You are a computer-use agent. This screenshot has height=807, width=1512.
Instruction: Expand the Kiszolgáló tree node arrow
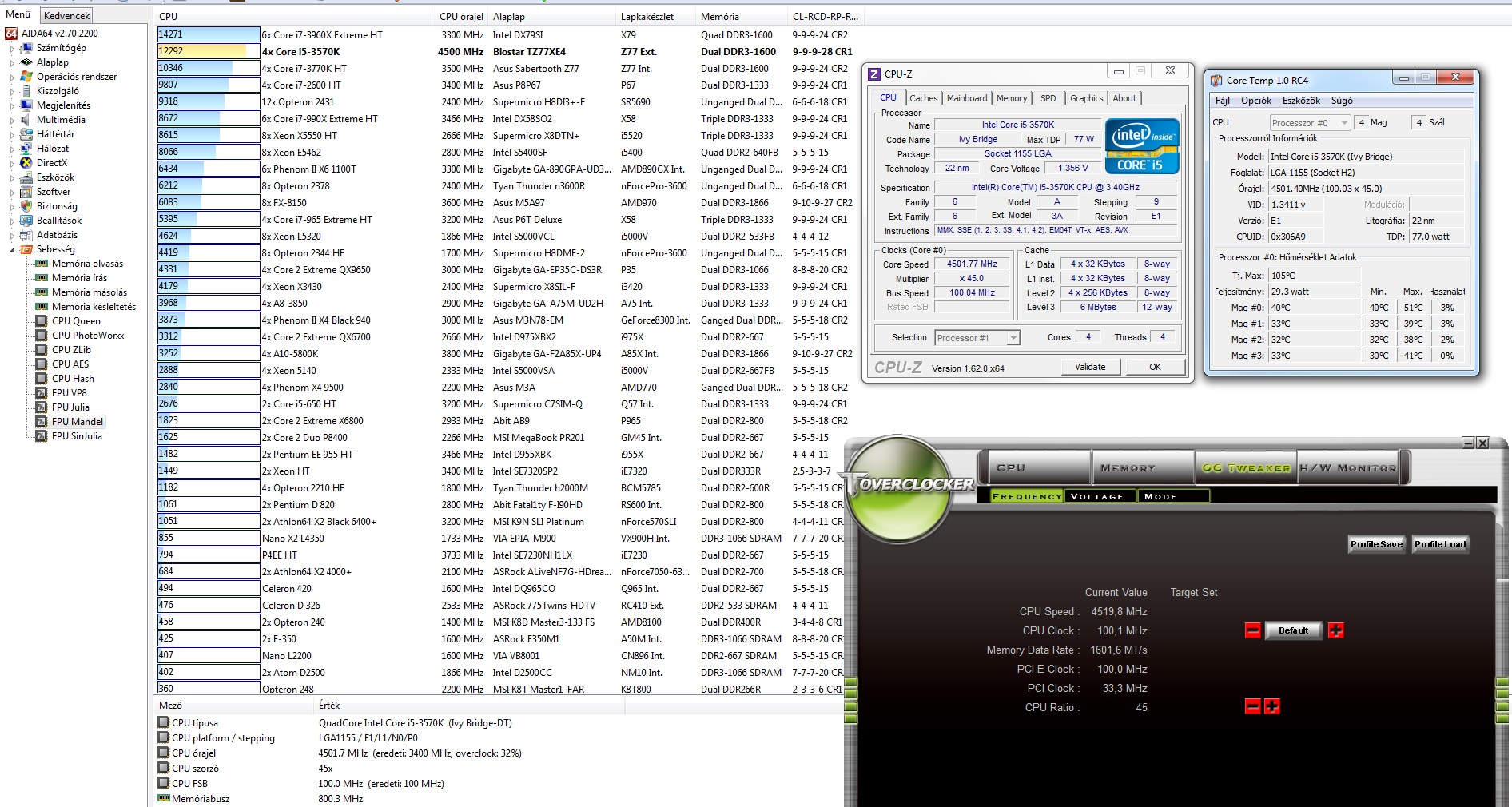click(x=12, y=91)
